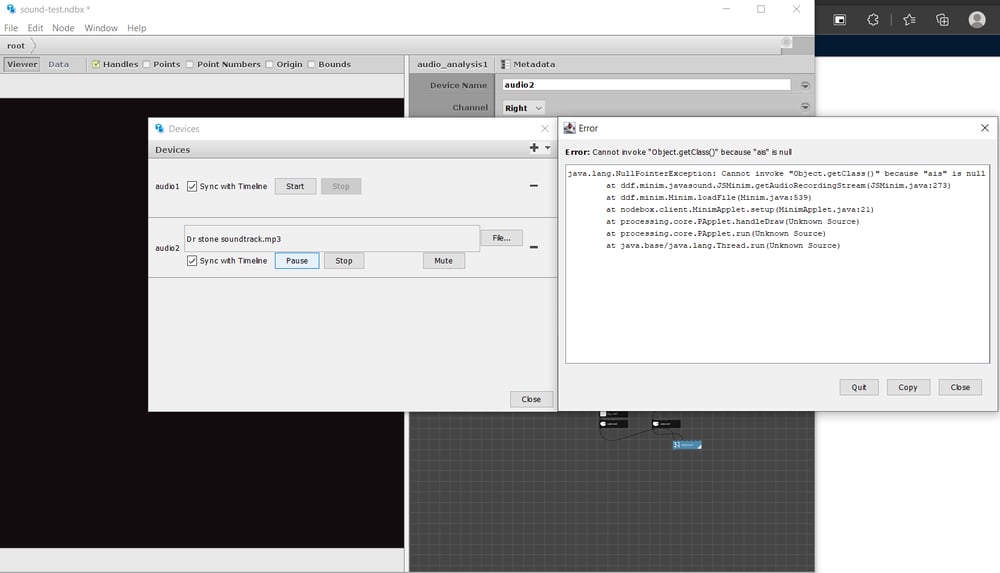Click the Device Name input field
This screenshot has height=573, width=1000.
point(646,85)
